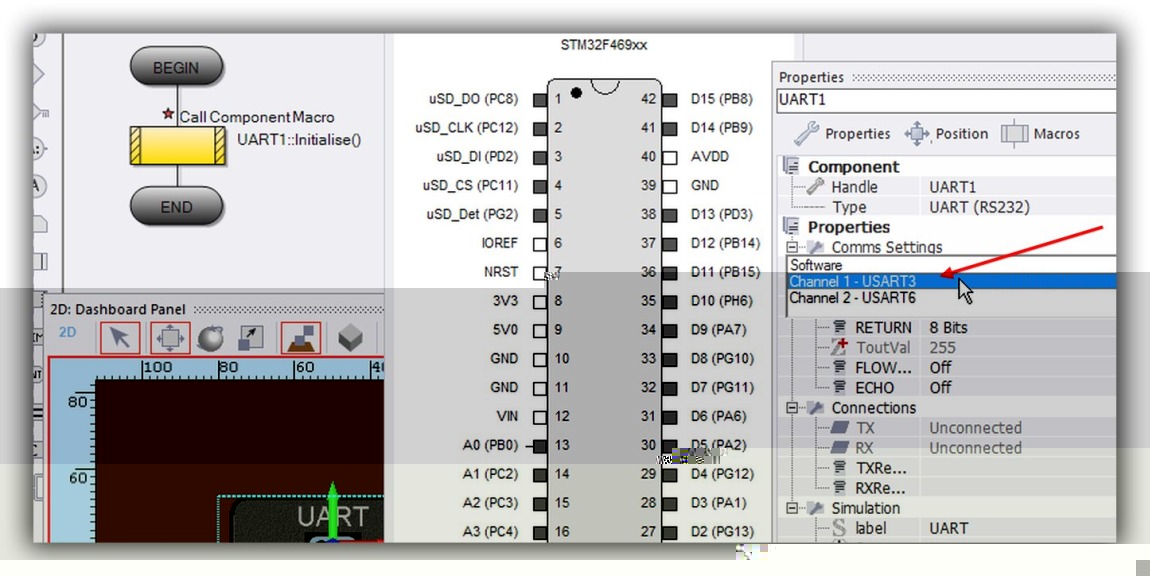Click pin 2 uSD_CLK (PC12) square
The width and height of the screenshot is (1150, 576).
click(540, 128)
